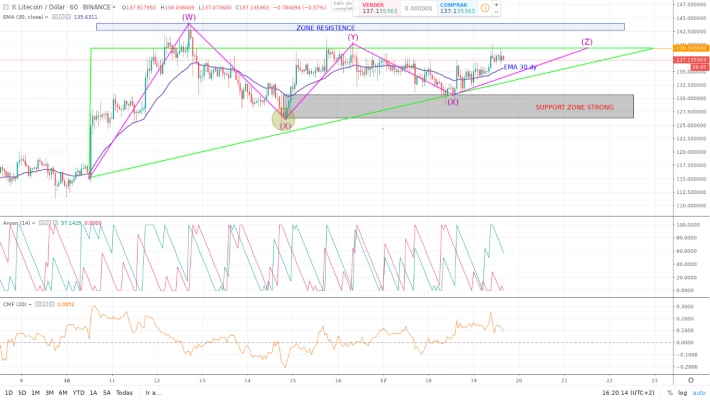Toggle the percent (%) scale
The height and width of the screenshot is (400, 710).
pos(670,393)
